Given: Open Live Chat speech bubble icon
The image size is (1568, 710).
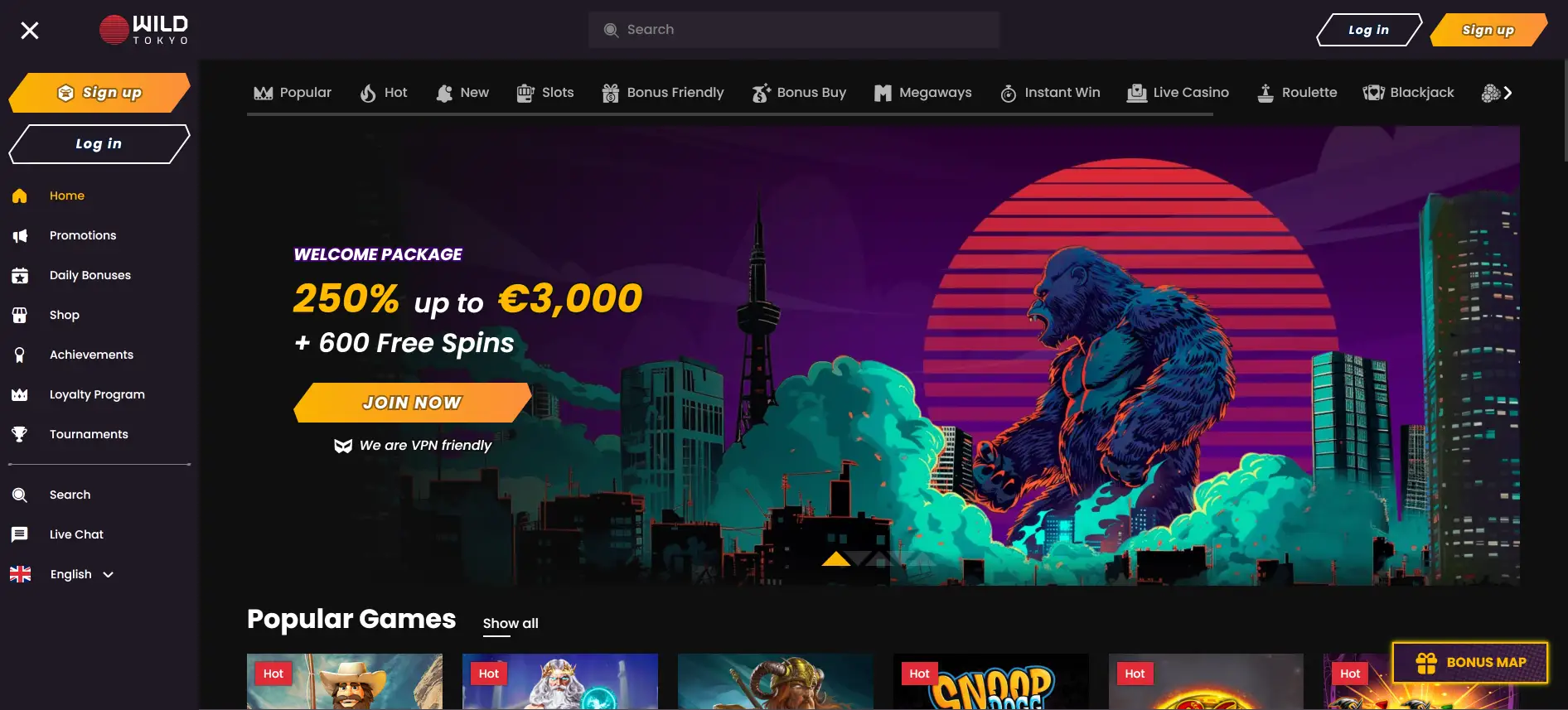Looking at the screenshot, I should (x=20, y=534).
